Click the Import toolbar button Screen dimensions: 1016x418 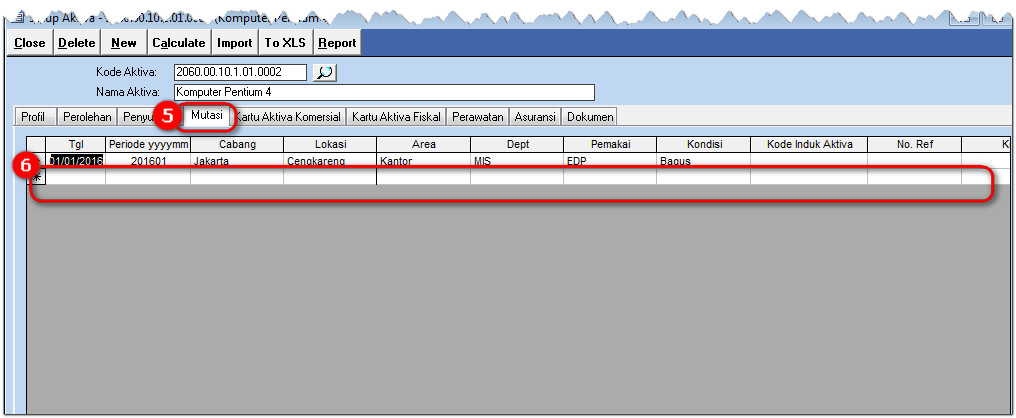[x=235, y=43]
